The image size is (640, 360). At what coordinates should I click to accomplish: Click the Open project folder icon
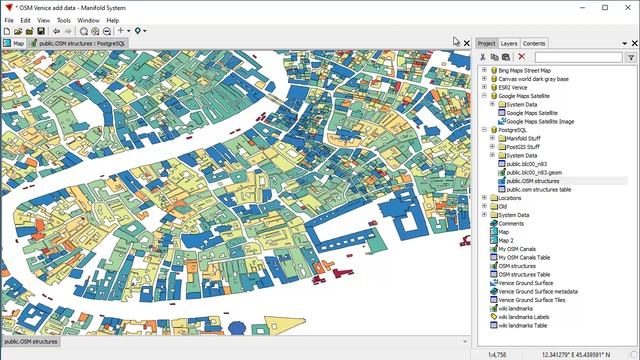pyautogui.click(x=18, y=31)
